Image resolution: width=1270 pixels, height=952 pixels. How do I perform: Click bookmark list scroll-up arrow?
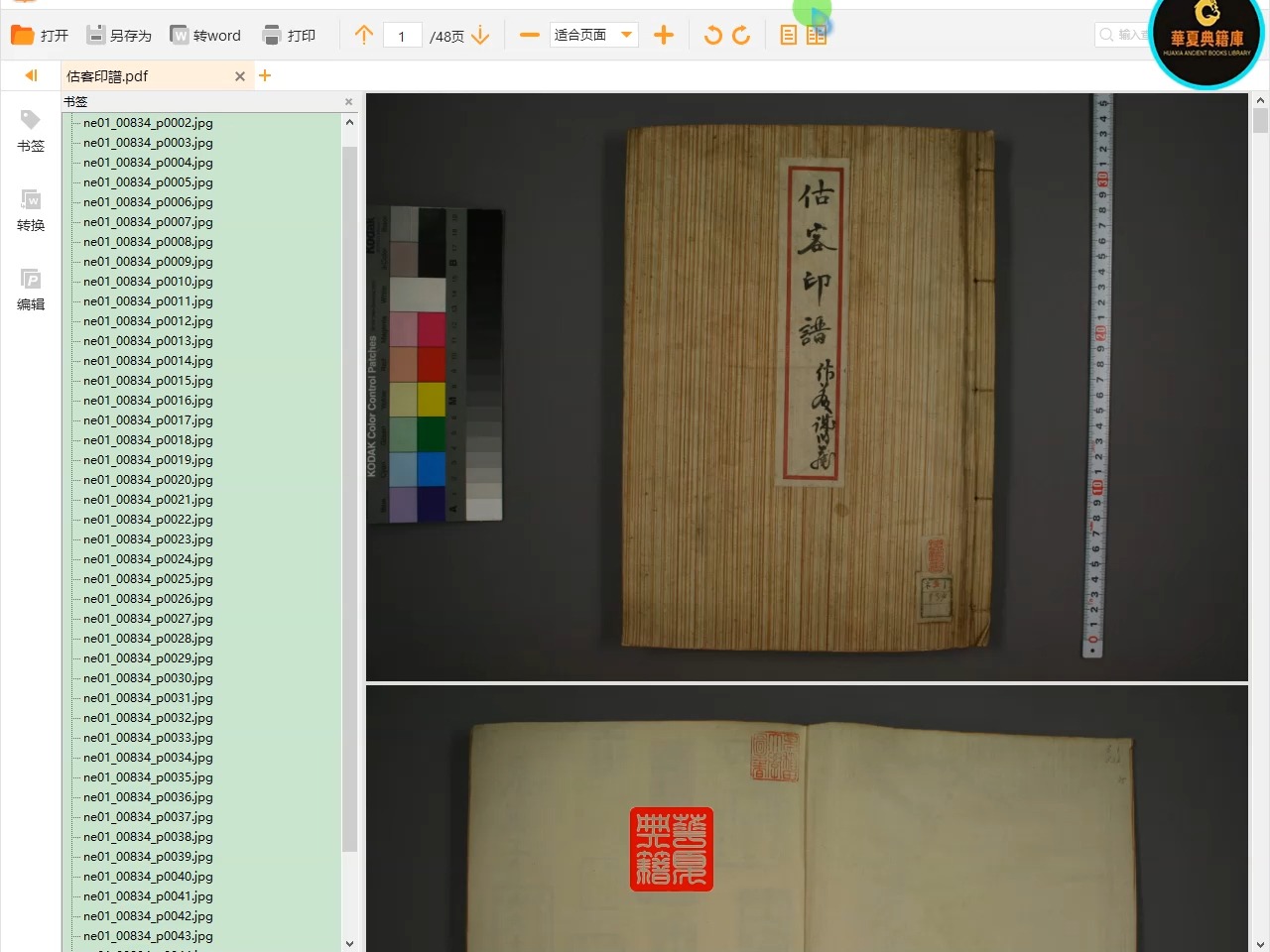(349, 122)
